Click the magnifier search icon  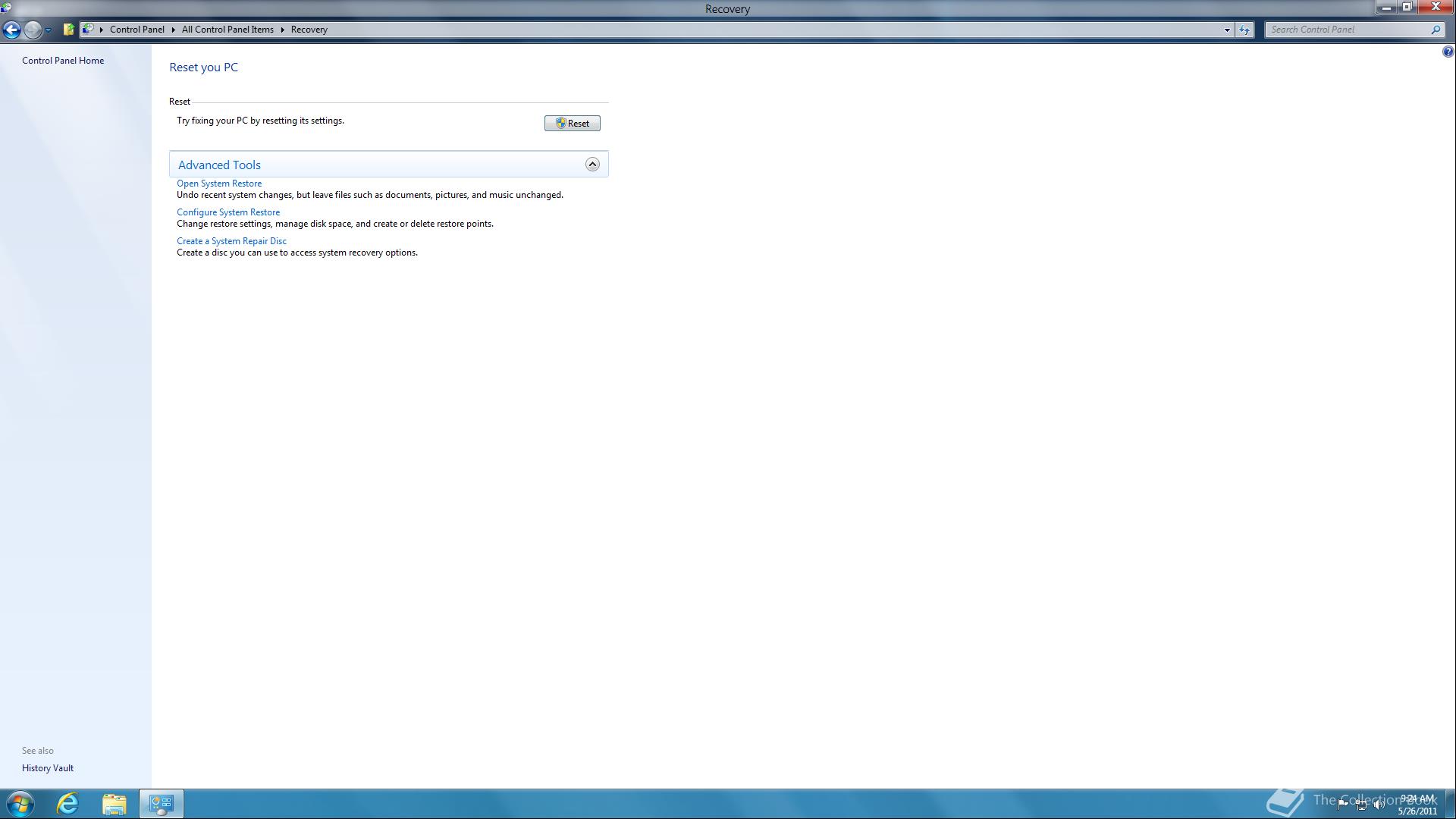click(x=1436, y=30)
